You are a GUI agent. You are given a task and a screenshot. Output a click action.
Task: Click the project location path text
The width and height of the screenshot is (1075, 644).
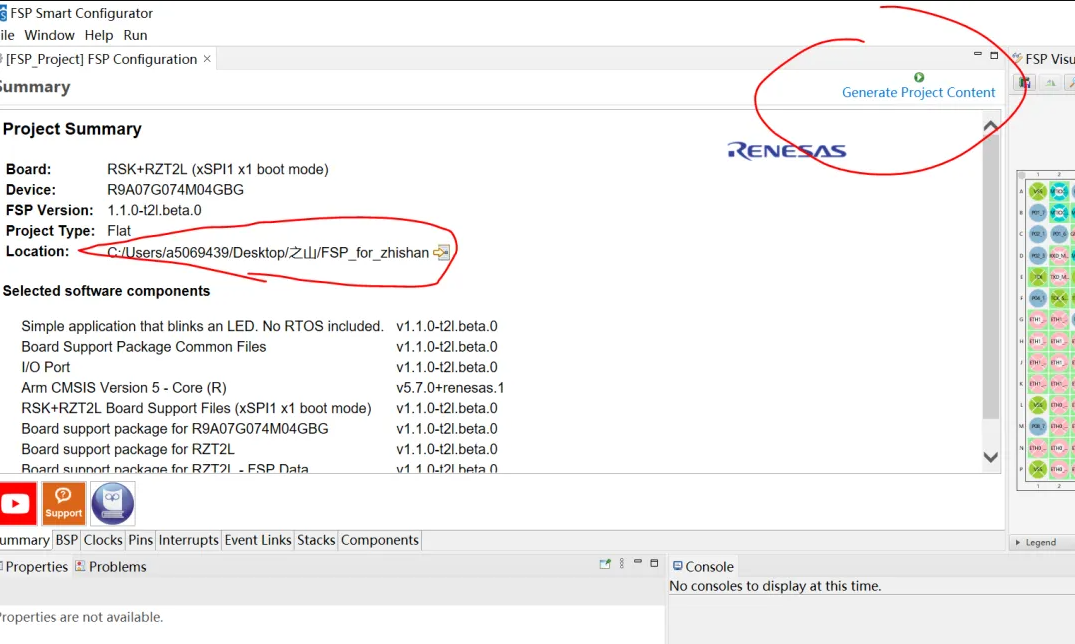coord(267,253)
